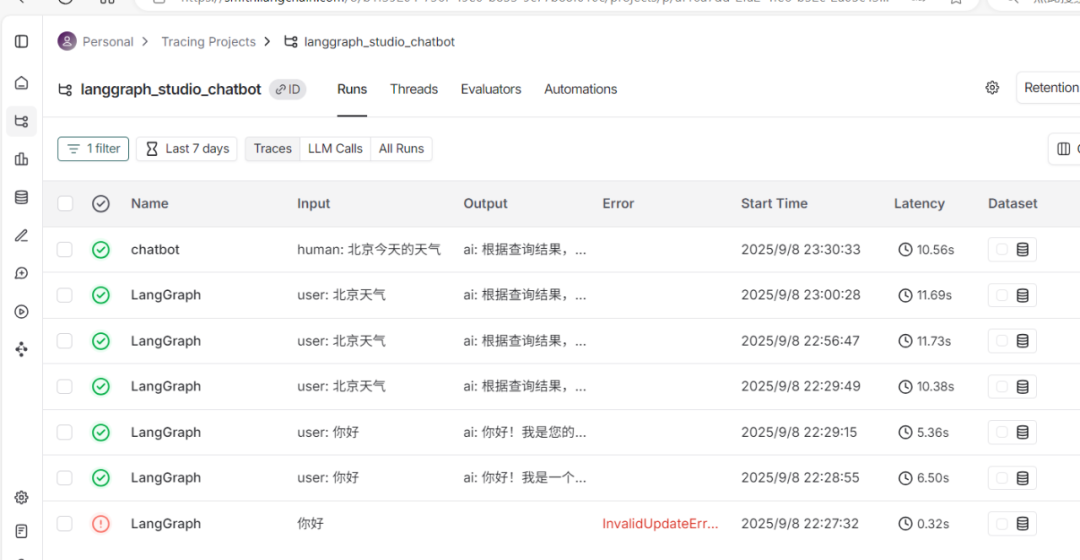Go to Personal breadcrumb

tap(108, 41)
